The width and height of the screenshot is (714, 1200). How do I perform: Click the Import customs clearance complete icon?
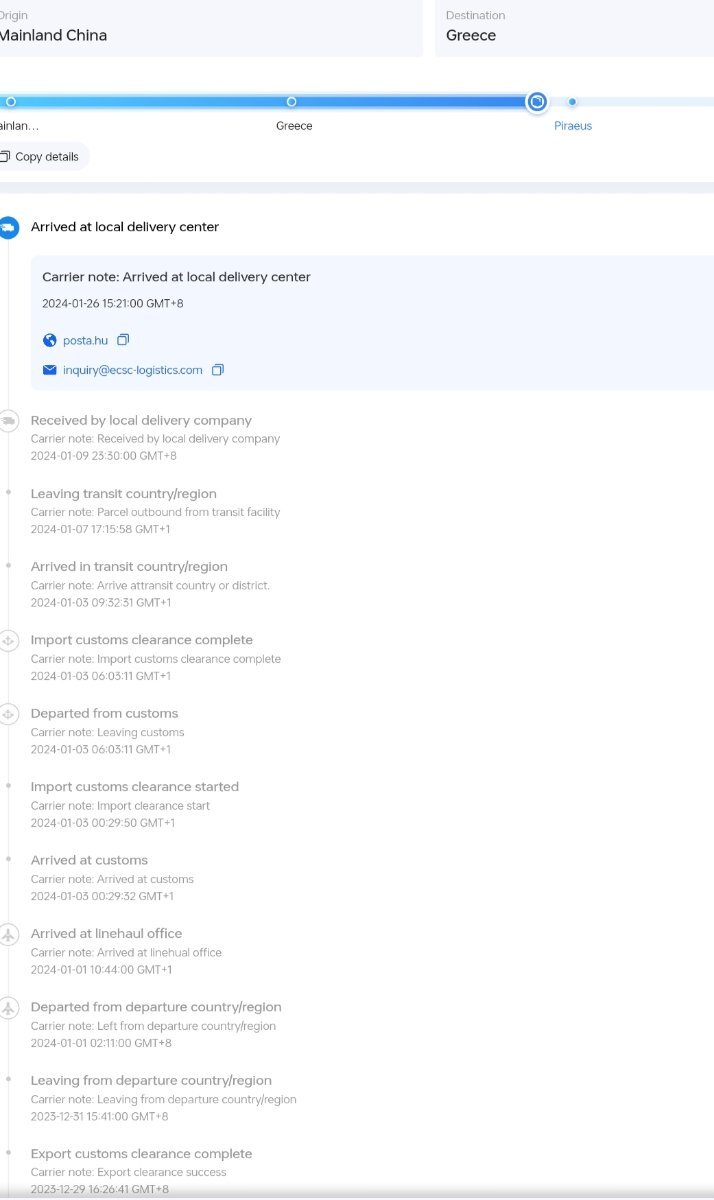coord(8,640)
